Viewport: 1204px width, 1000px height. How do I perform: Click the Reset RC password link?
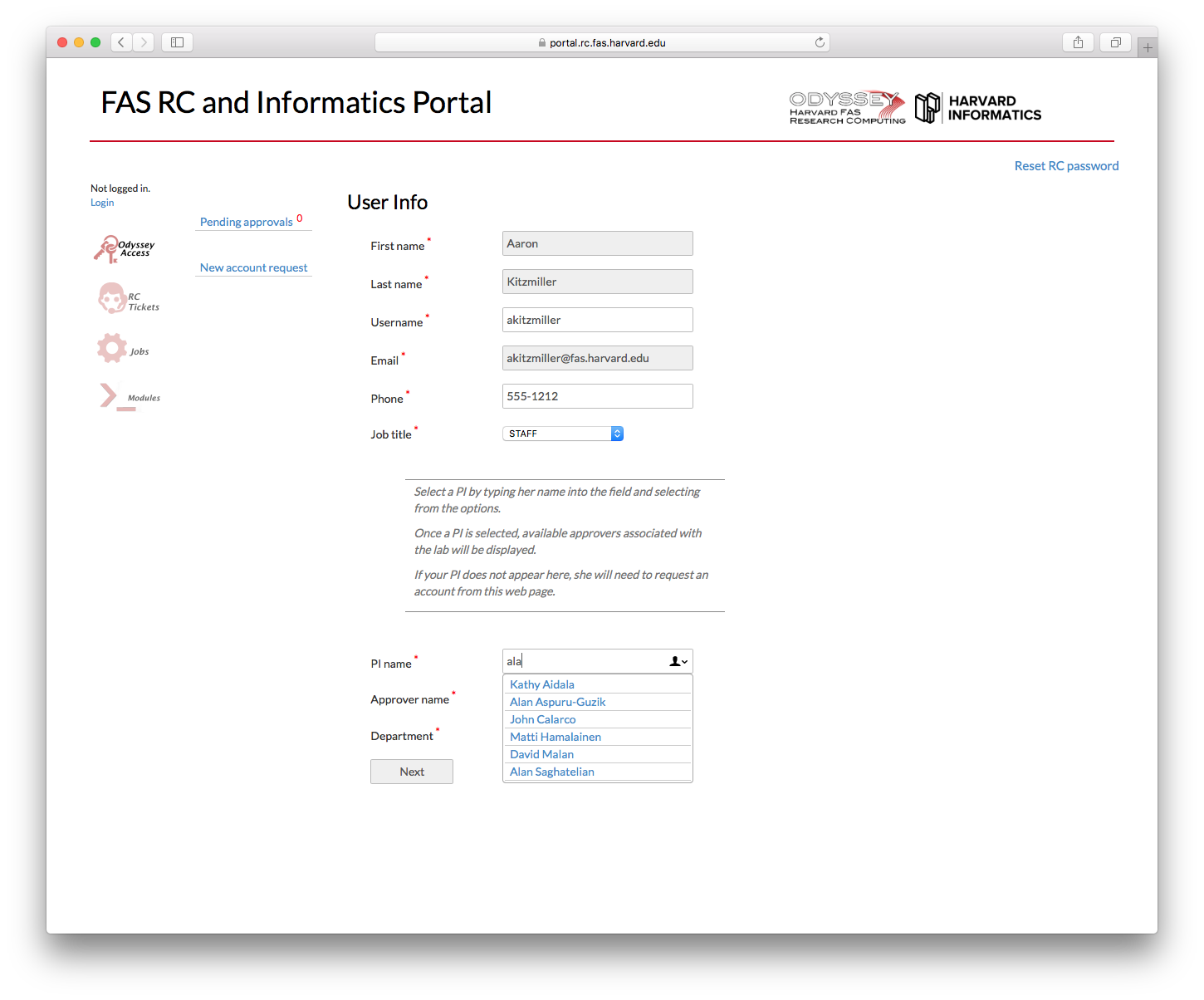[1066, 166]
